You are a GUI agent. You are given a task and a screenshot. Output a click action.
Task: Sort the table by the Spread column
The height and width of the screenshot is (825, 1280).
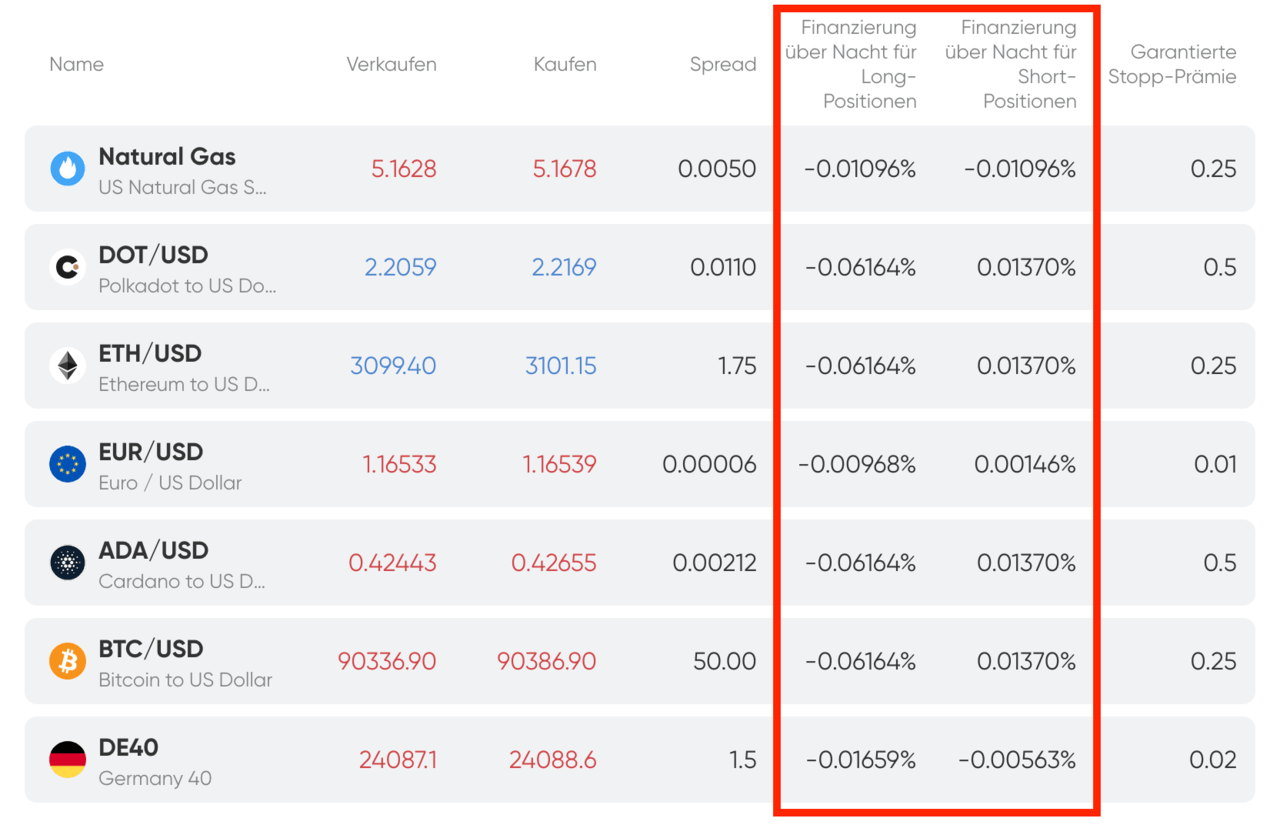click(723, 64)
